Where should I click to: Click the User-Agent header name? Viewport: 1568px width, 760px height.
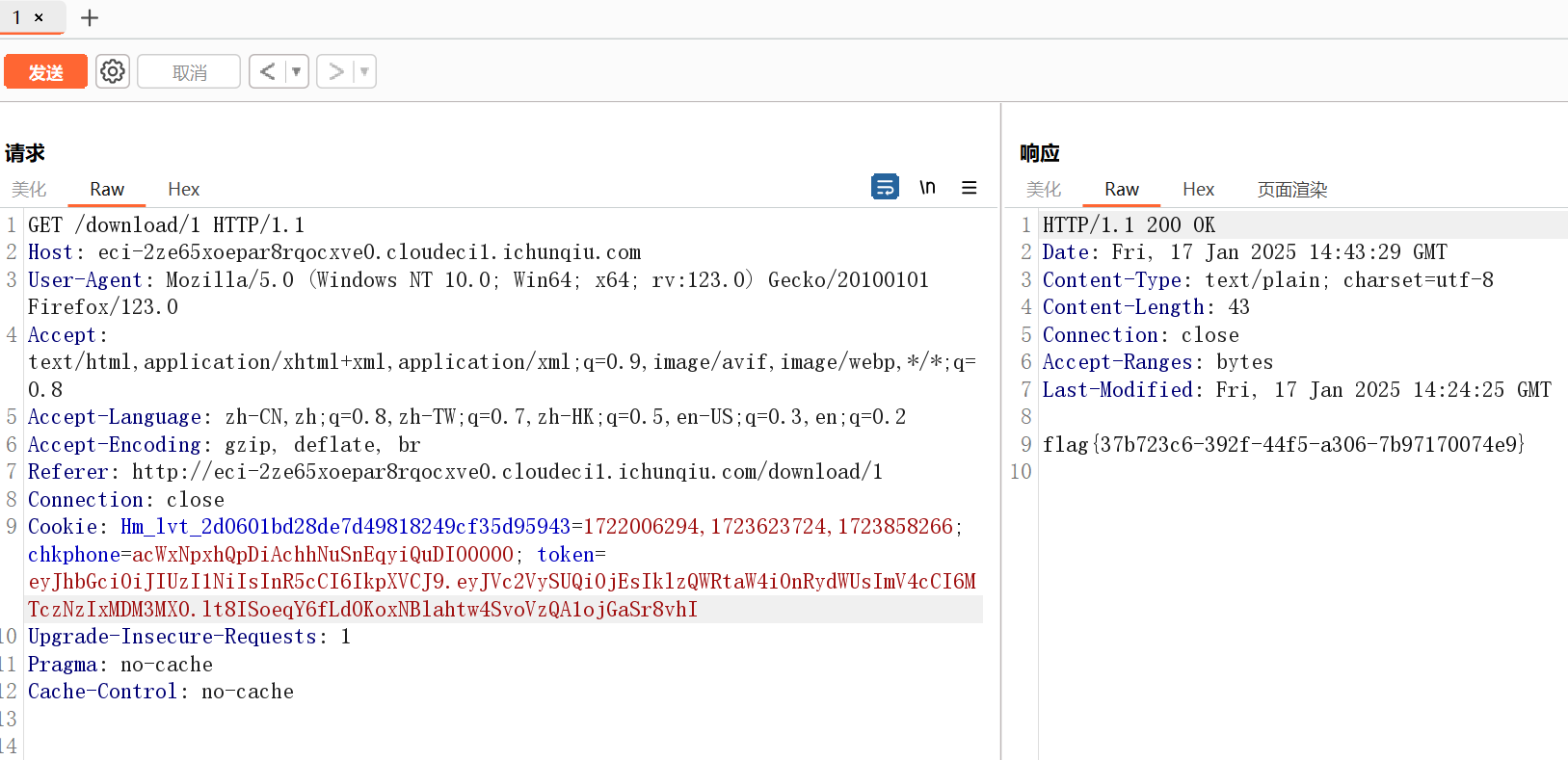pyautogui.click(x=85, y=279)
